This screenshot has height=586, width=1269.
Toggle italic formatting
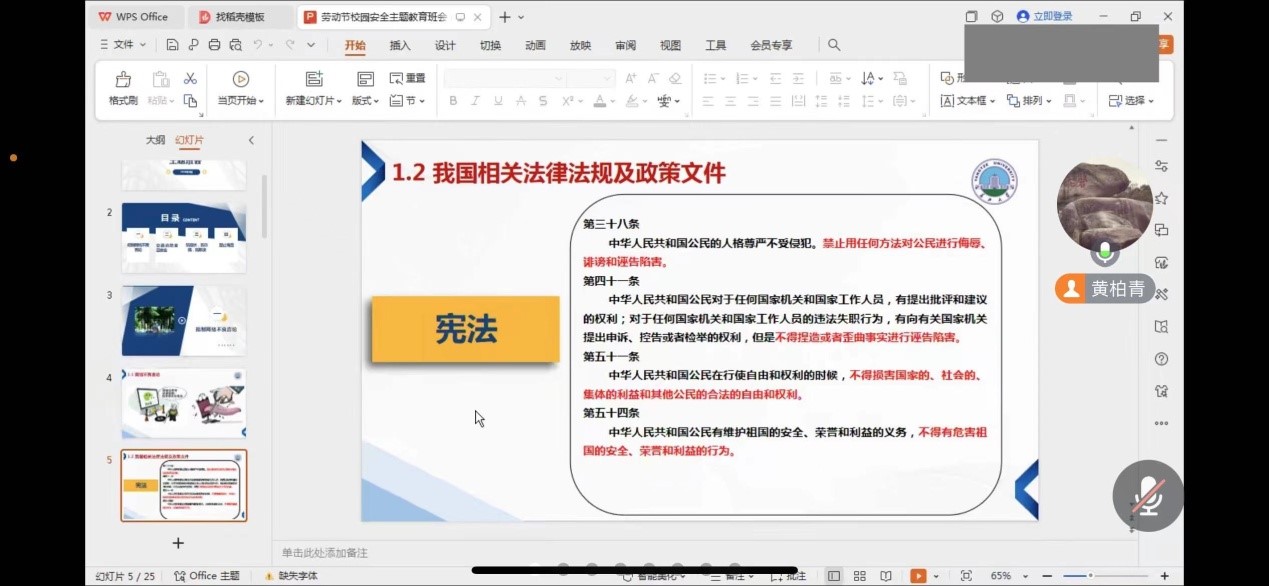473,100
